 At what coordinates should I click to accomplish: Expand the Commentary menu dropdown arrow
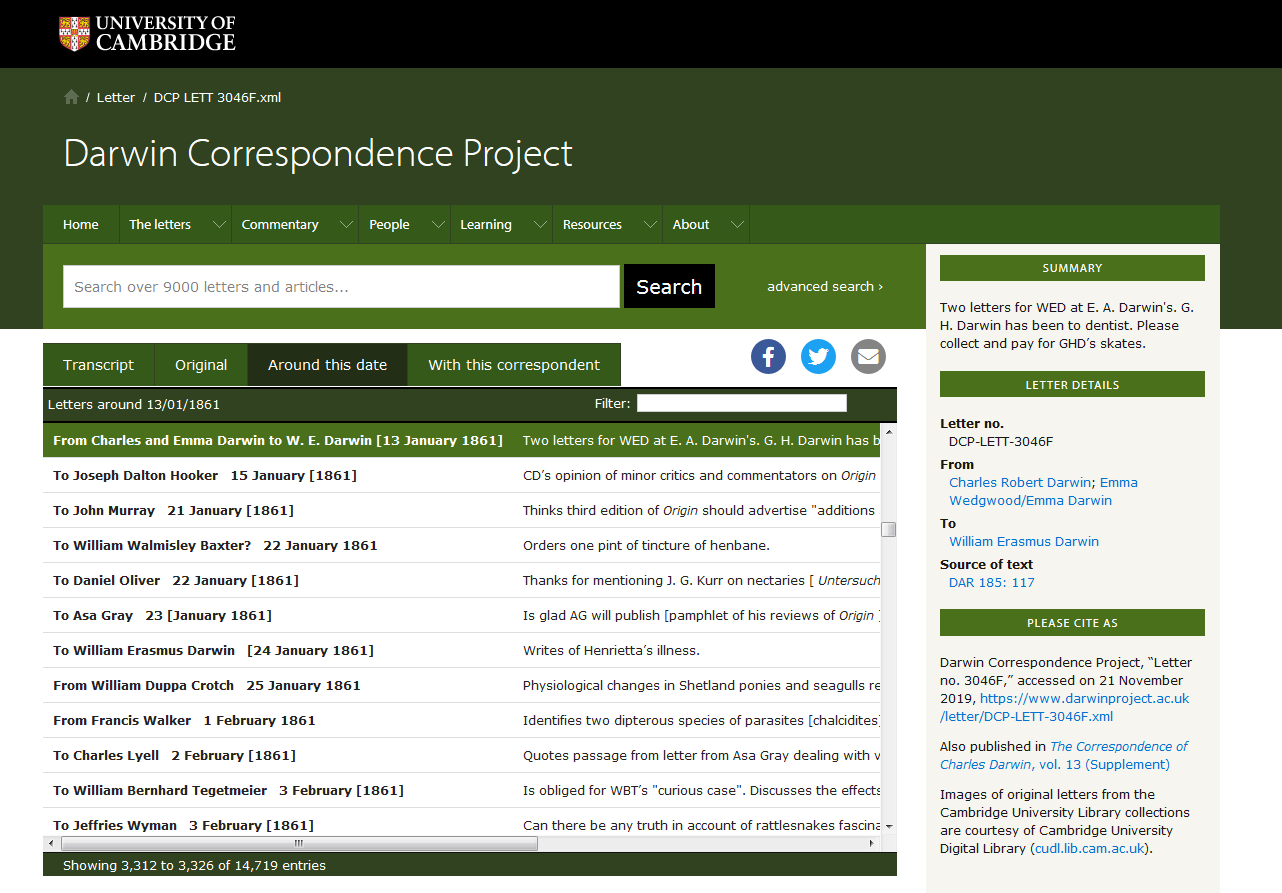point(346,225)
